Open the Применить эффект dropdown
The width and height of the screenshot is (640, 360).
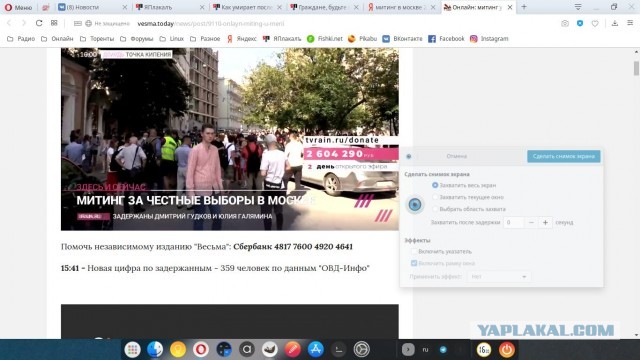(499, 277)
